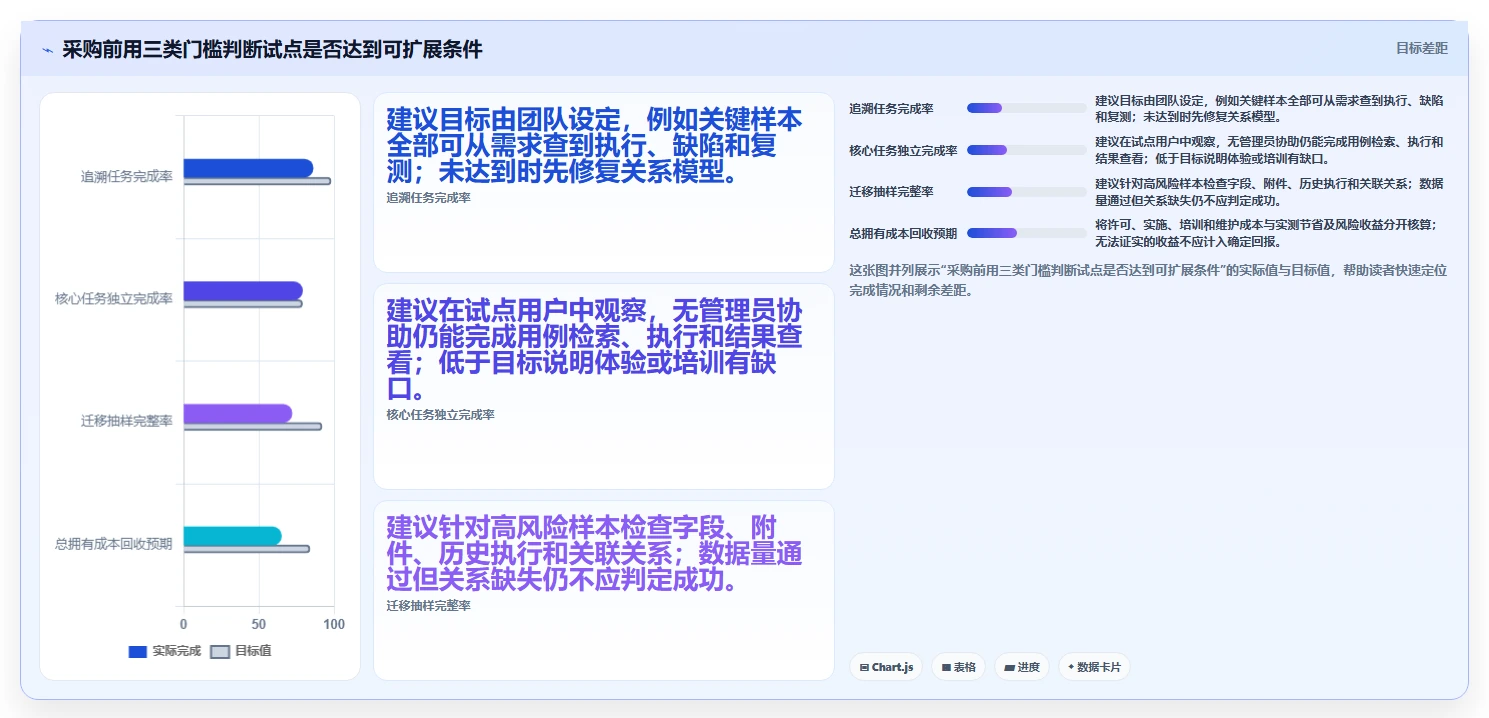This screenshot has width=1489, height=718.
Task: Click the 核心任务独立完成率 label in the progress list
Action: (x=903, y=151)
